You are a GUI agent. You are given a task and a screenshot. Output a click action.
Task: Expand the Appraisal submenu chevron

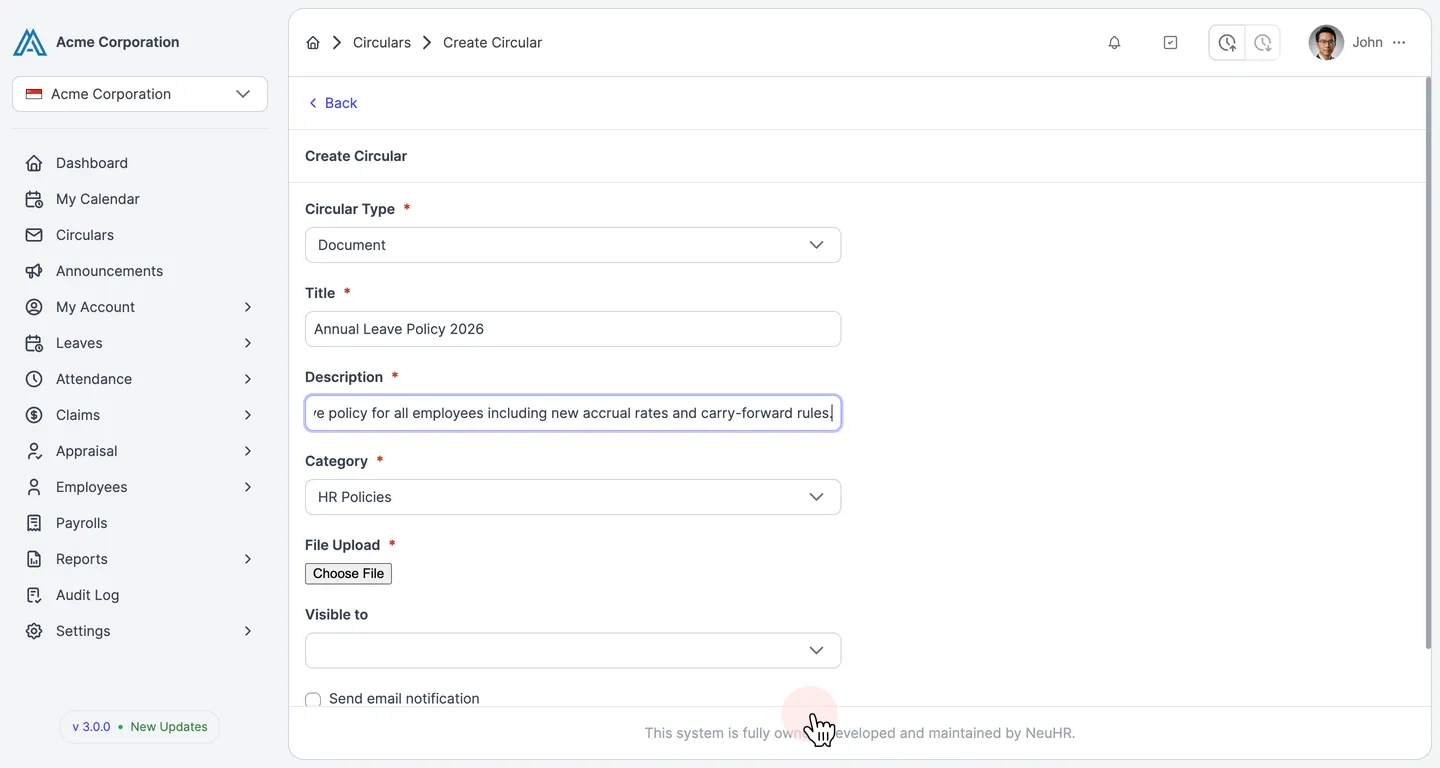tap(248, 451)
